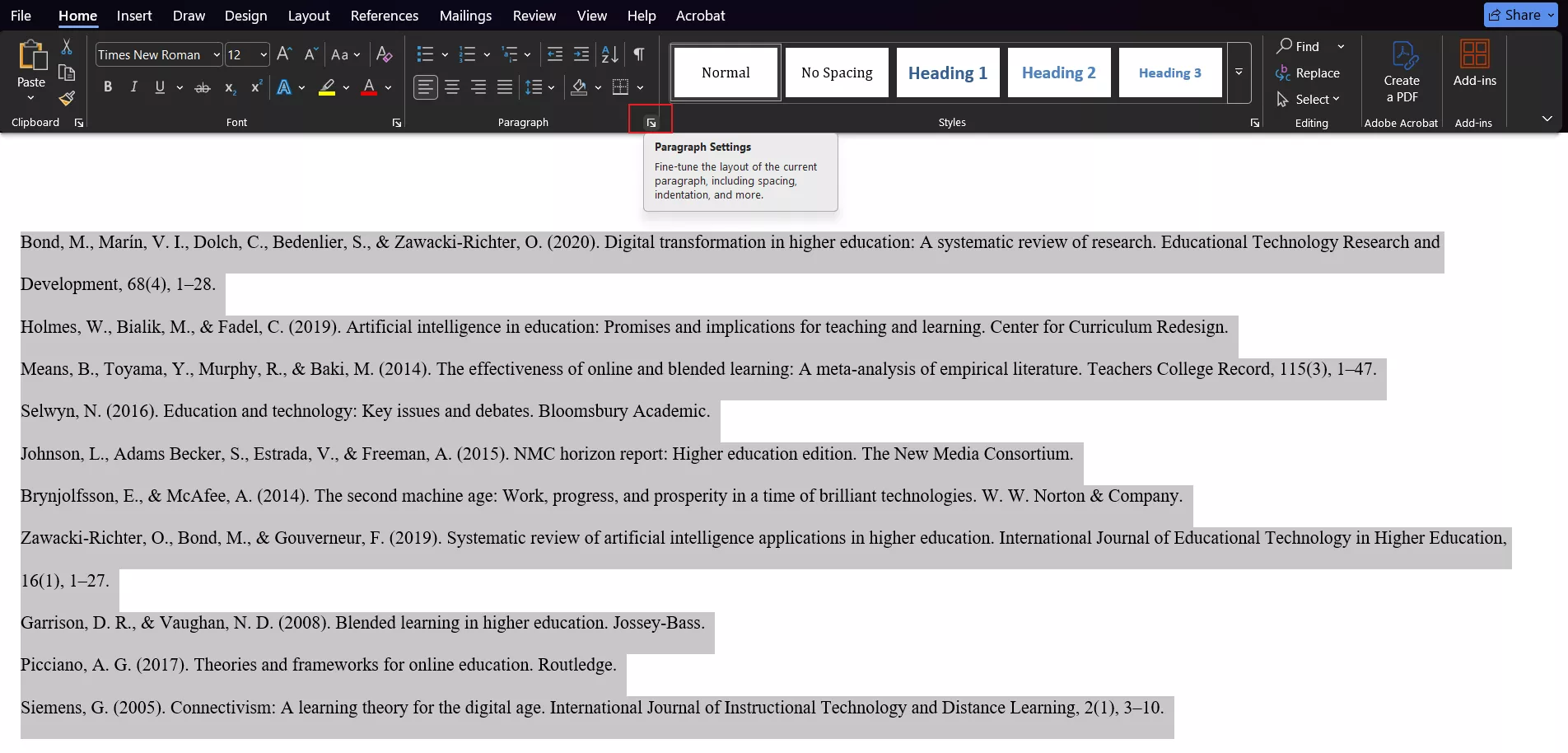Toggle Underline formatting
This screenshot has height=753, width=1568.
[160, 87]
